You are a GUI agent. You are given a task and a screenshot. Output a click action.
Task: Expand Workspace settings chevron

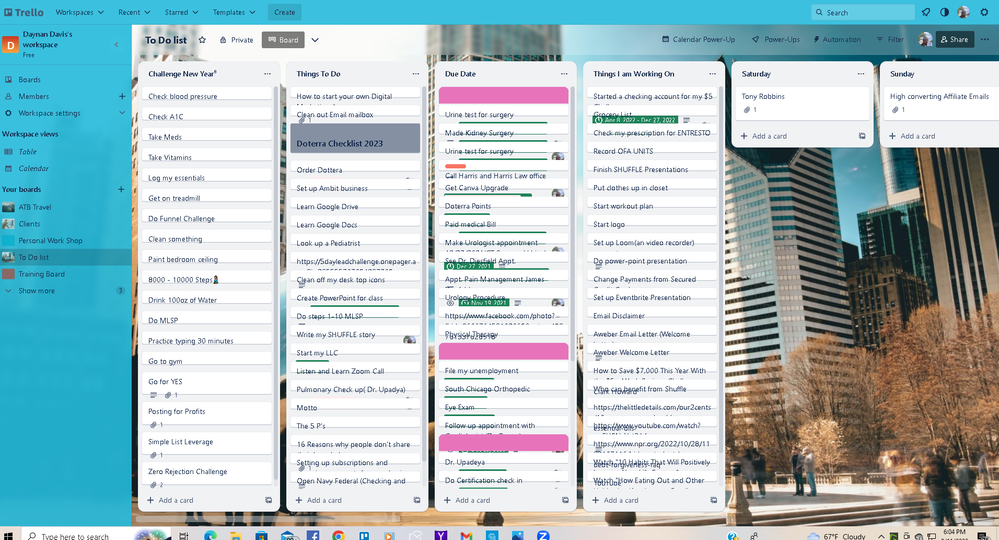(x=122, y=113)
